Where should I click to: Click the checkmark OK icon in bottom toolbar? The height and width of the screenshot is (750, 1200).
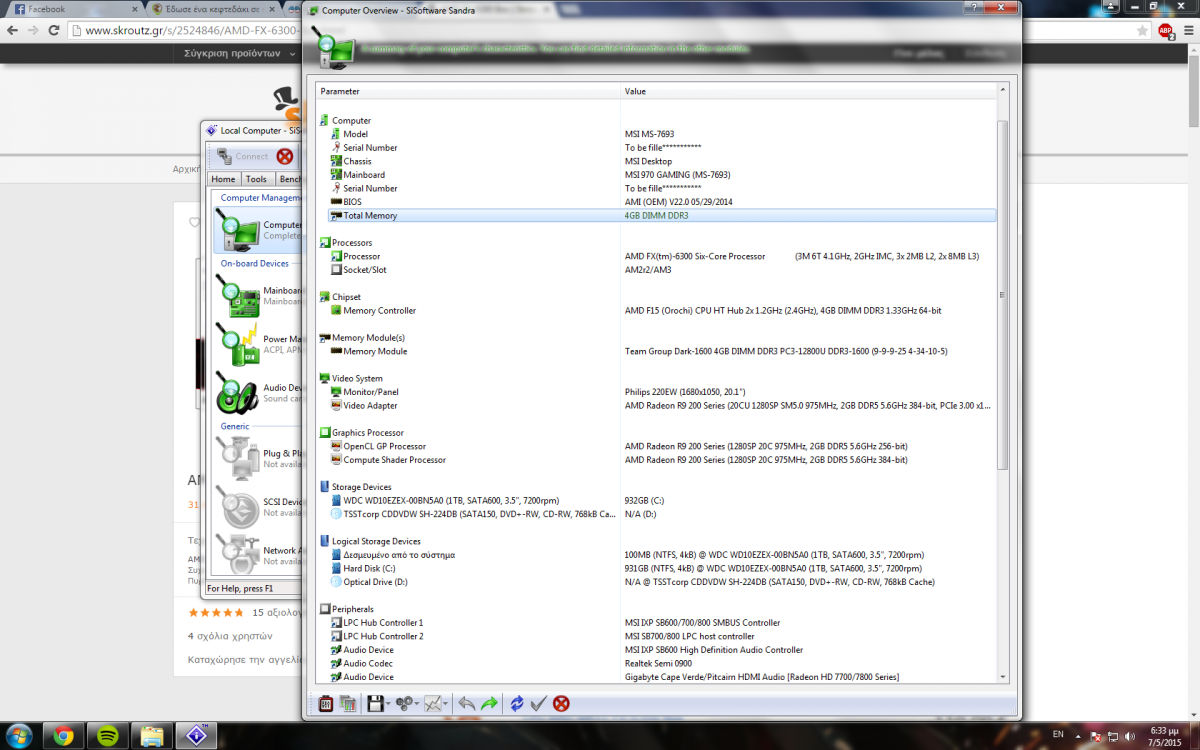(x=538, y=704)
